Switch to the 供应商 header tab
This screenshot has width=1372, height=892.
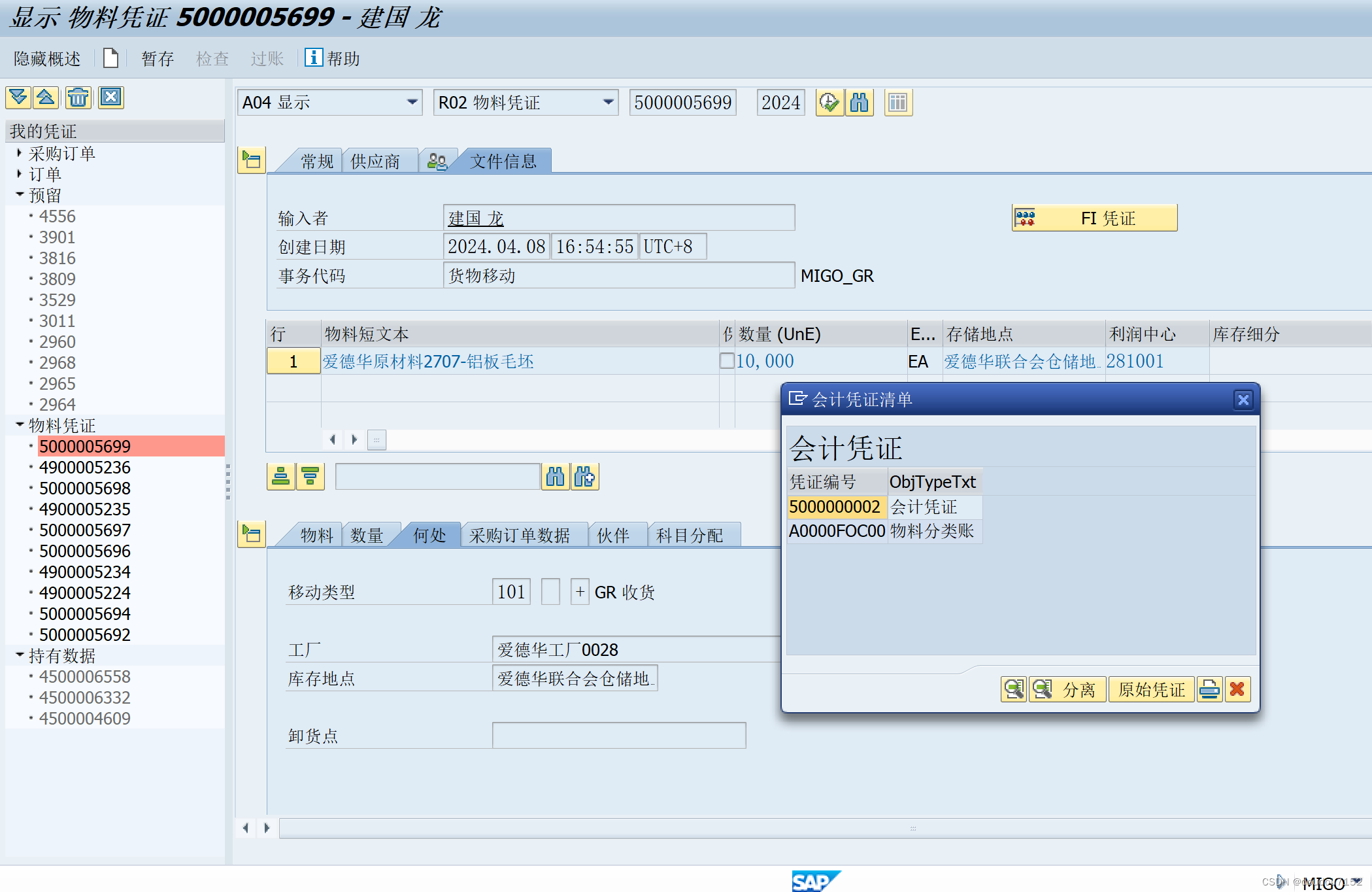(375, 161)
